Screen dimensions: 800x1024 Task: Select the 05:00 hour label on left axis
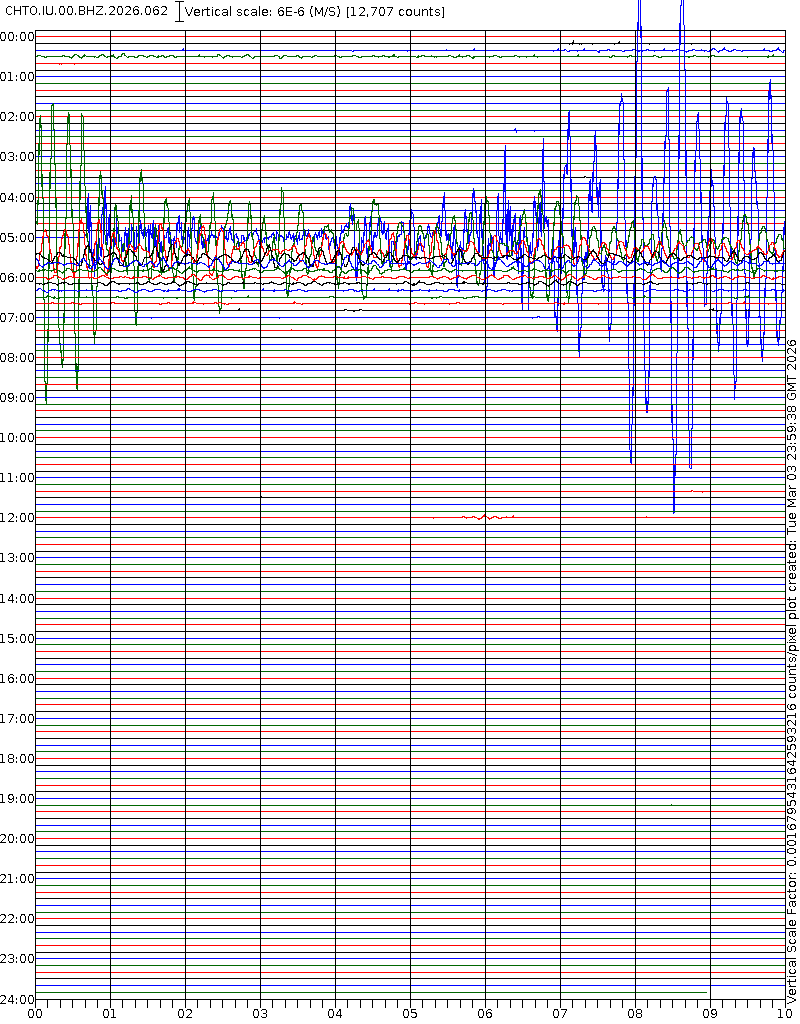(17, 238)
